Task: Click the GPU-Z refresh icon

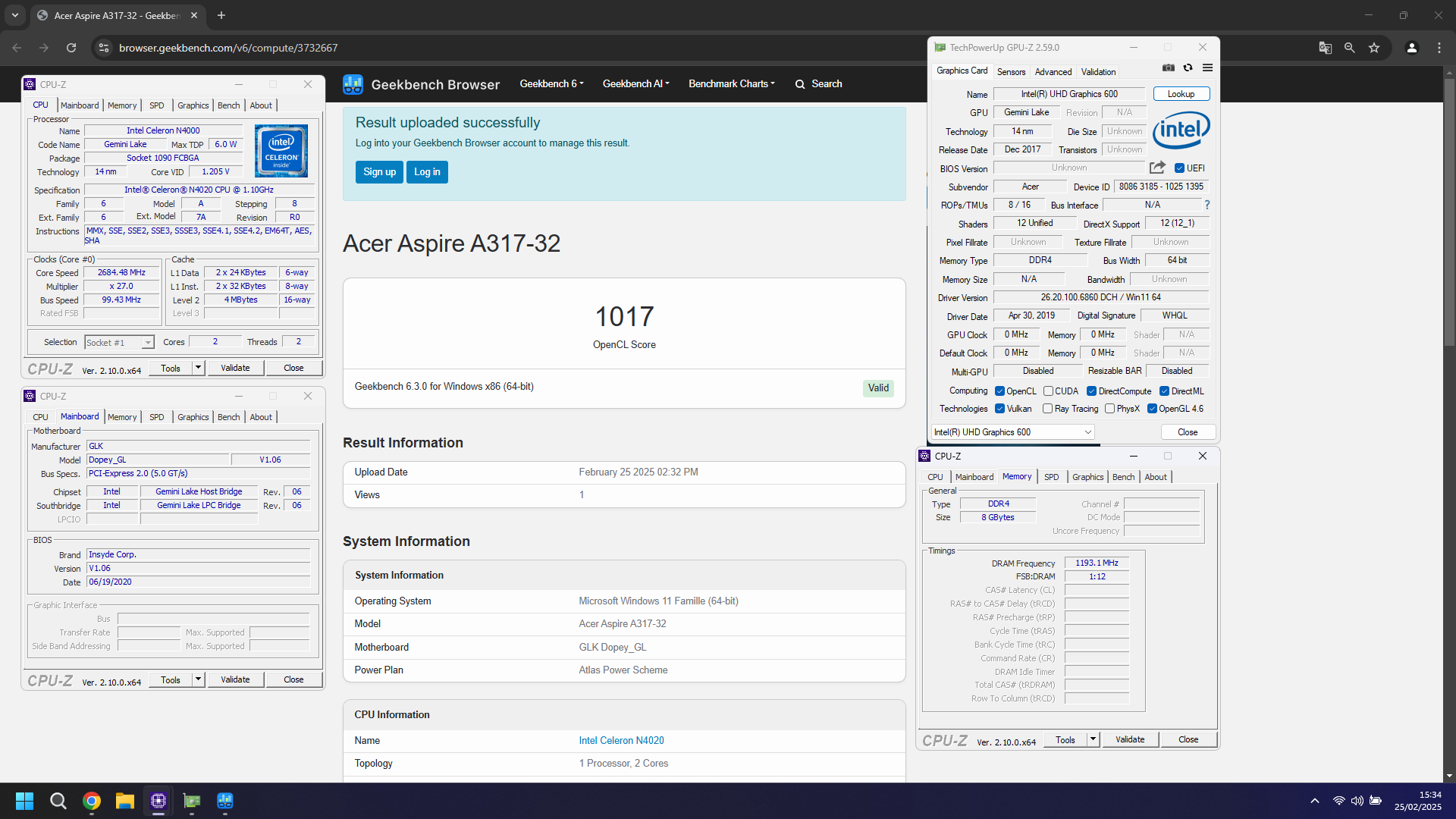Action: coord(1188,68)
